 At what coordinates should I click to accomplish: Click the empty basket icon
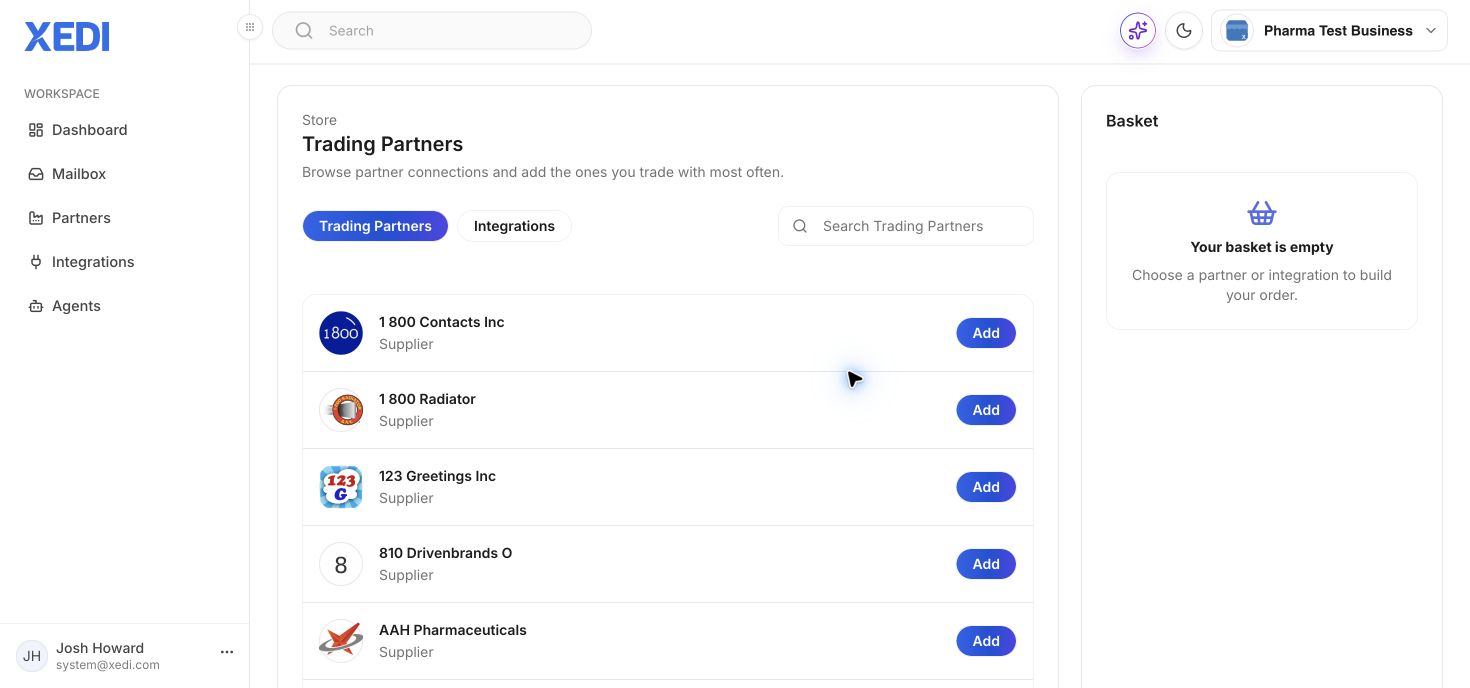pyautogui.click(x=1262, y=213)
